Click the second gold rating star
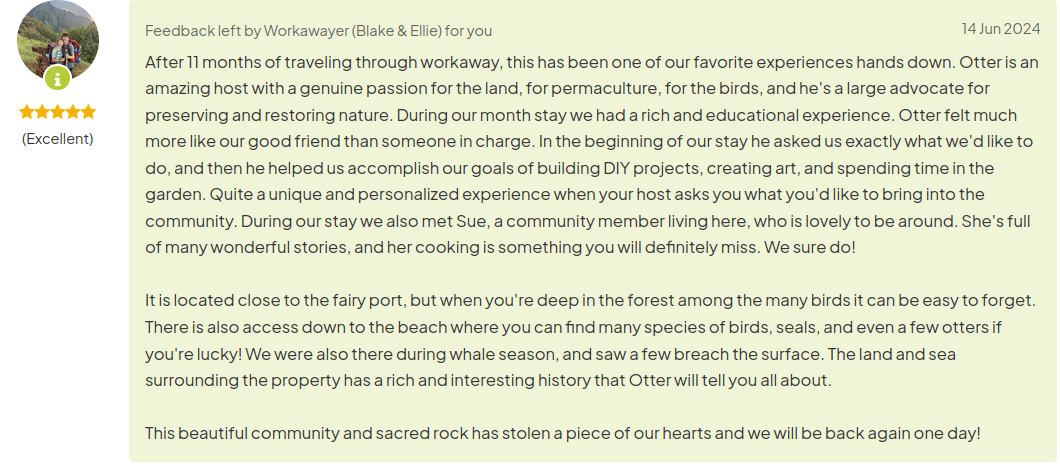This screenshot has width=1060, height=467. [x=43, y=112]
